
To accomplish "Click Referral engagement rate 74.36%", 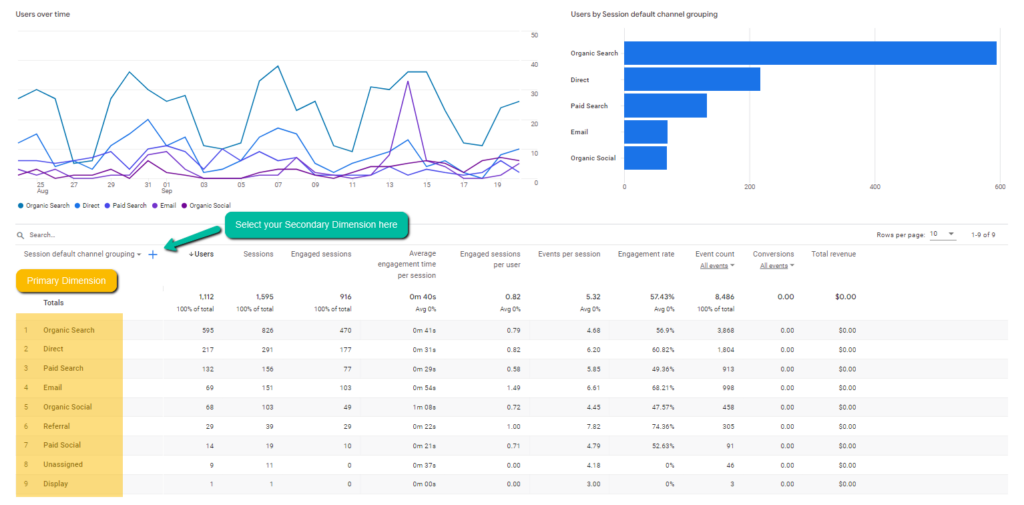I will (x=664, y=426).
